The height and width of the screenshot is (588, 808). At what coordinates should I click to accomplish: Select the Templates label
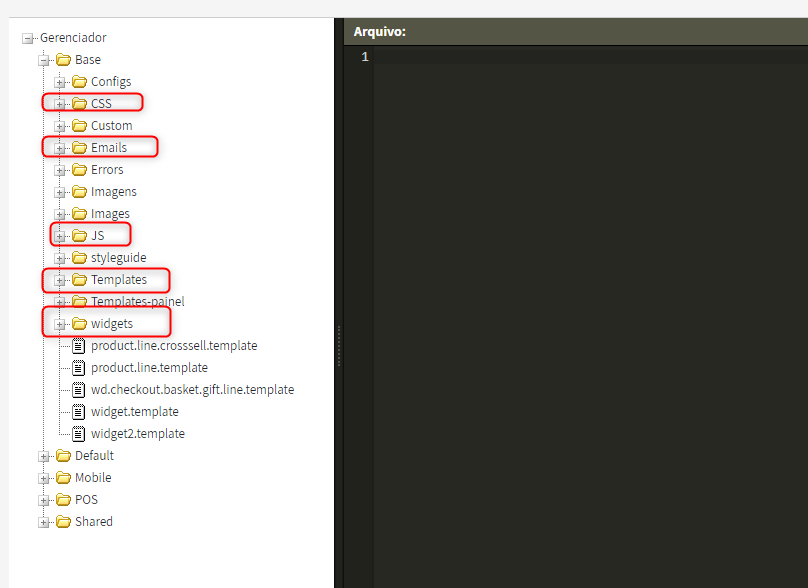tap(119, 280)
